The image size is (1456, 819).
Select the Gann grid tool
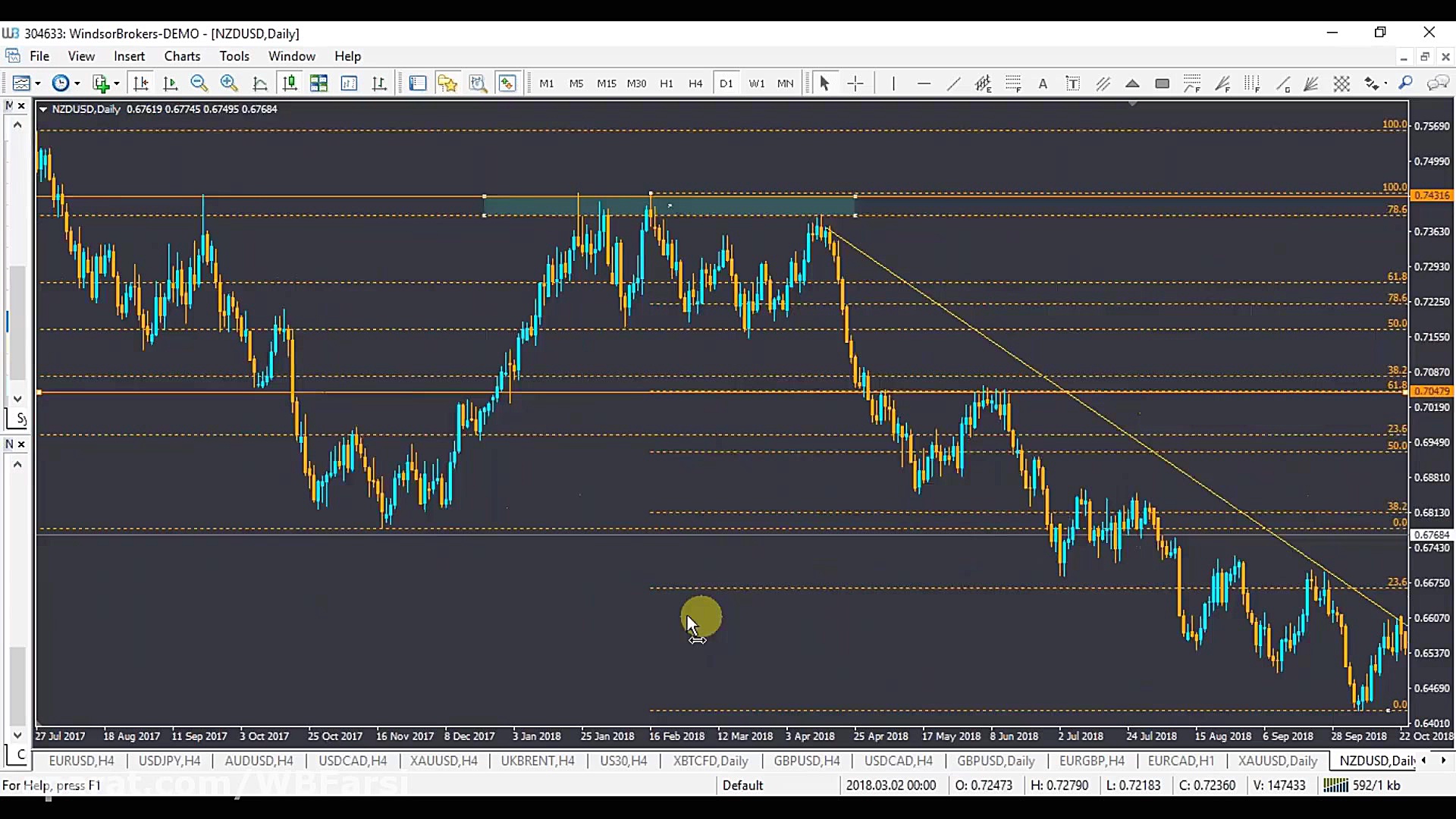pos(1341,83)
